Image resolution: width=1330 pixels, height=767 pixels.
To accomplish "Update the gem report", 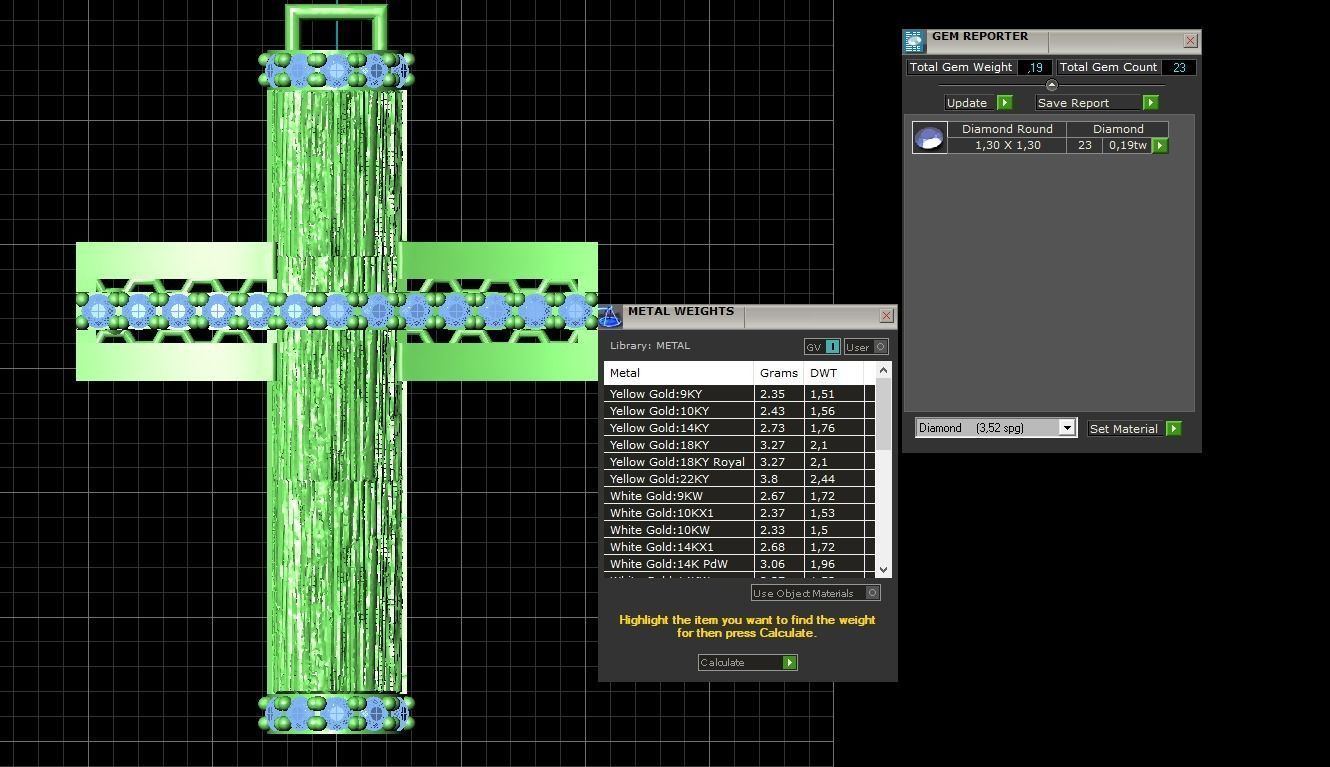I will click(x=978, y=103).
